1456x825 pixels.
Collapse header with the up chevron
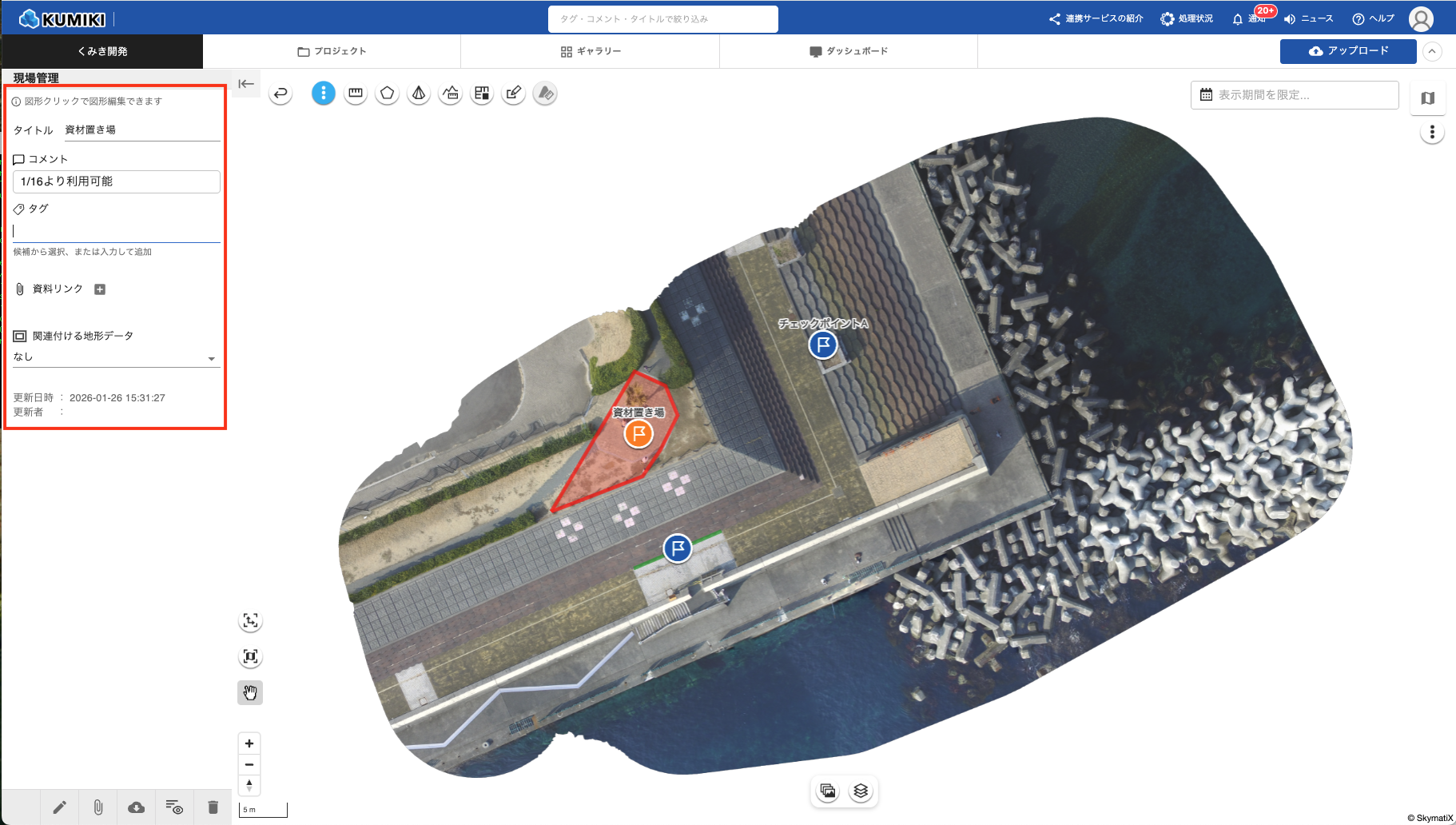1432,51
